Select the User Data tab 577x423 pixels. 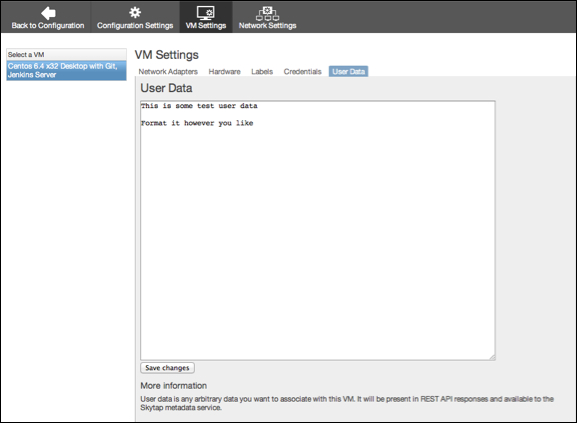point(348,71)
